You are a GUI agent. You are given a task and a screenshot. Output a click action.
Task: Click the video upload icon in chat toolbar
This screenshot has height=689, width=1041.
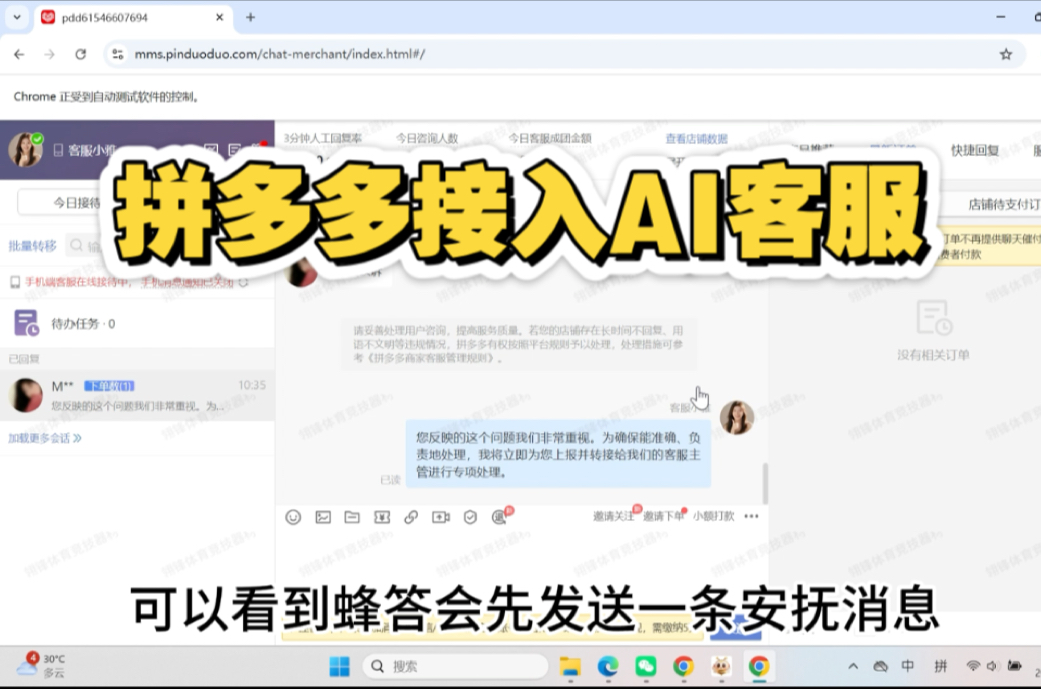[441, 517]
